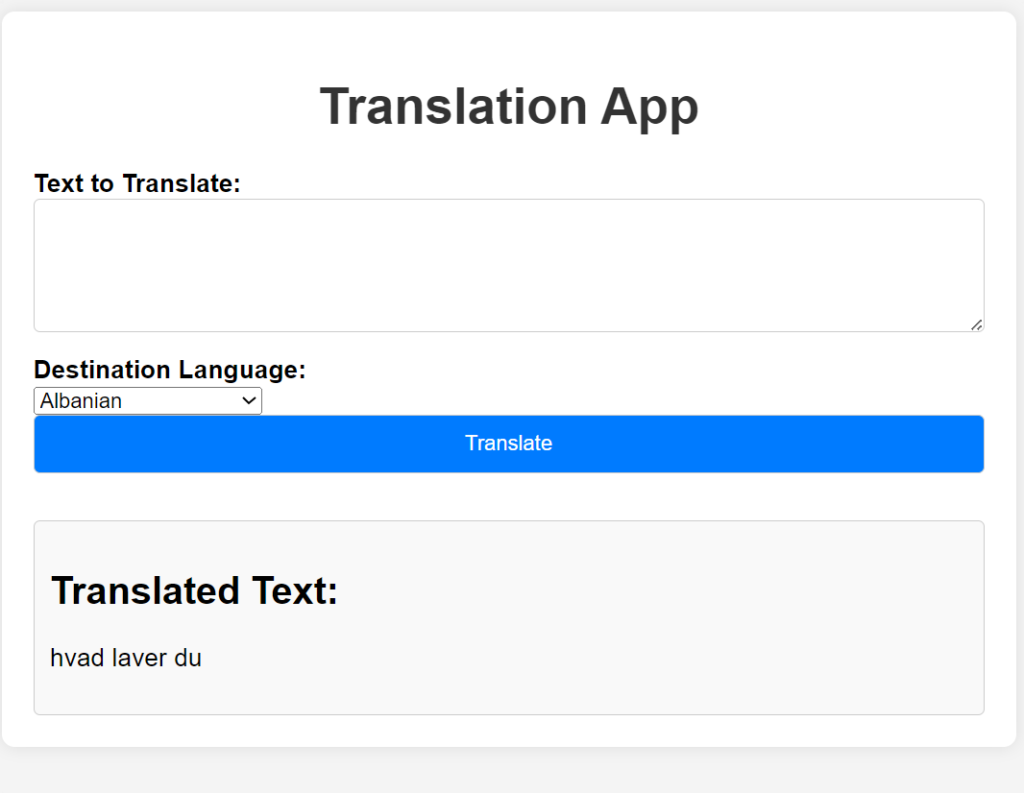
Task: Click the 'Translation App' page heading
Action: point(508,106)
